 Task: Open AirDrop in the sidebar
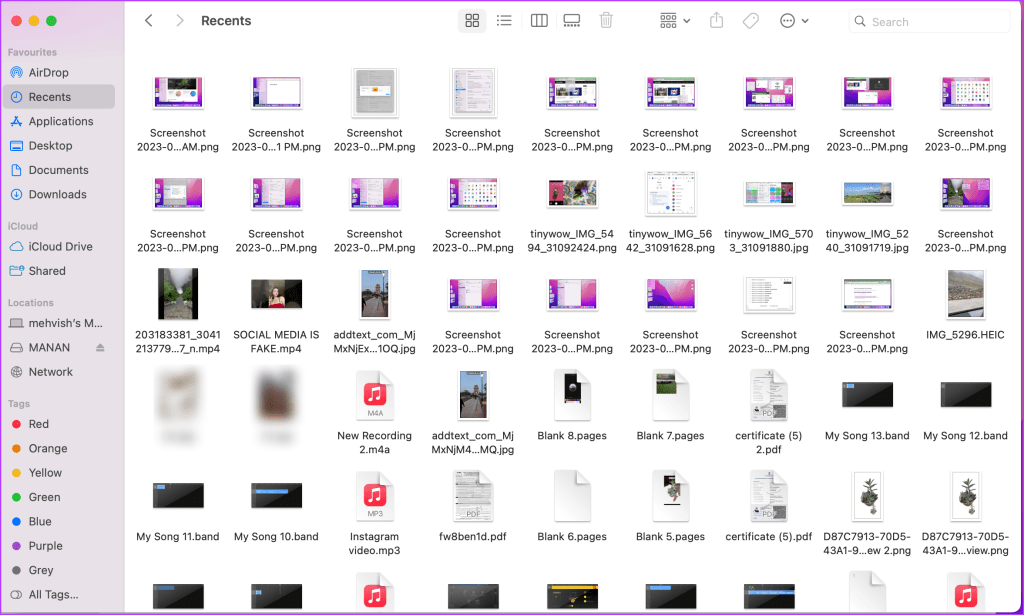click(x=59, y=72)
